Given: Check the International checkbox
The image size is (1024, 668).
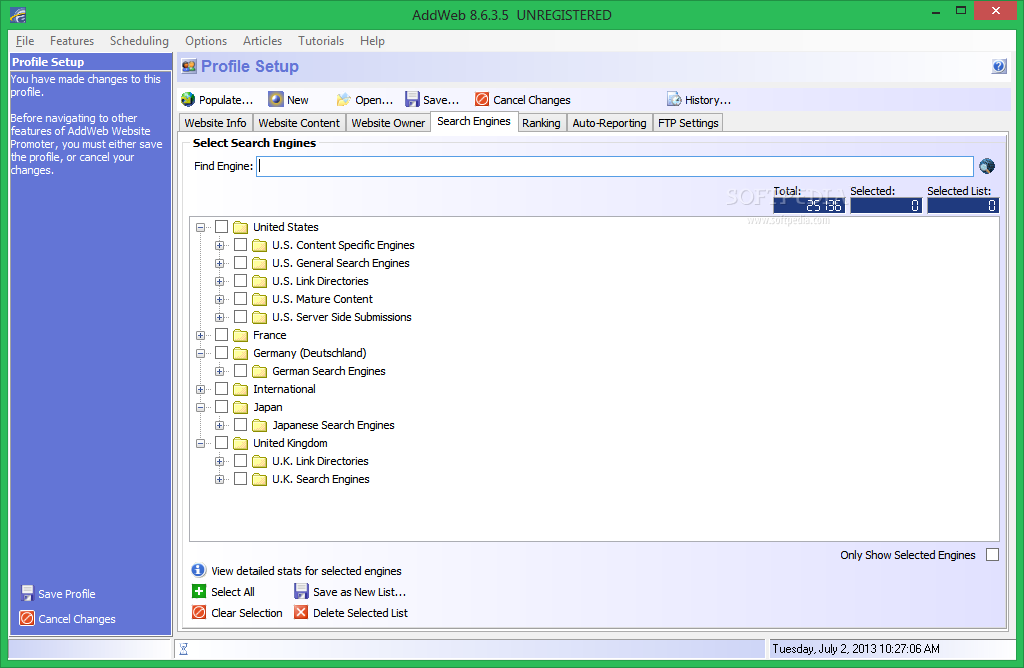Looking at the screenshot, I should point(221,389).
